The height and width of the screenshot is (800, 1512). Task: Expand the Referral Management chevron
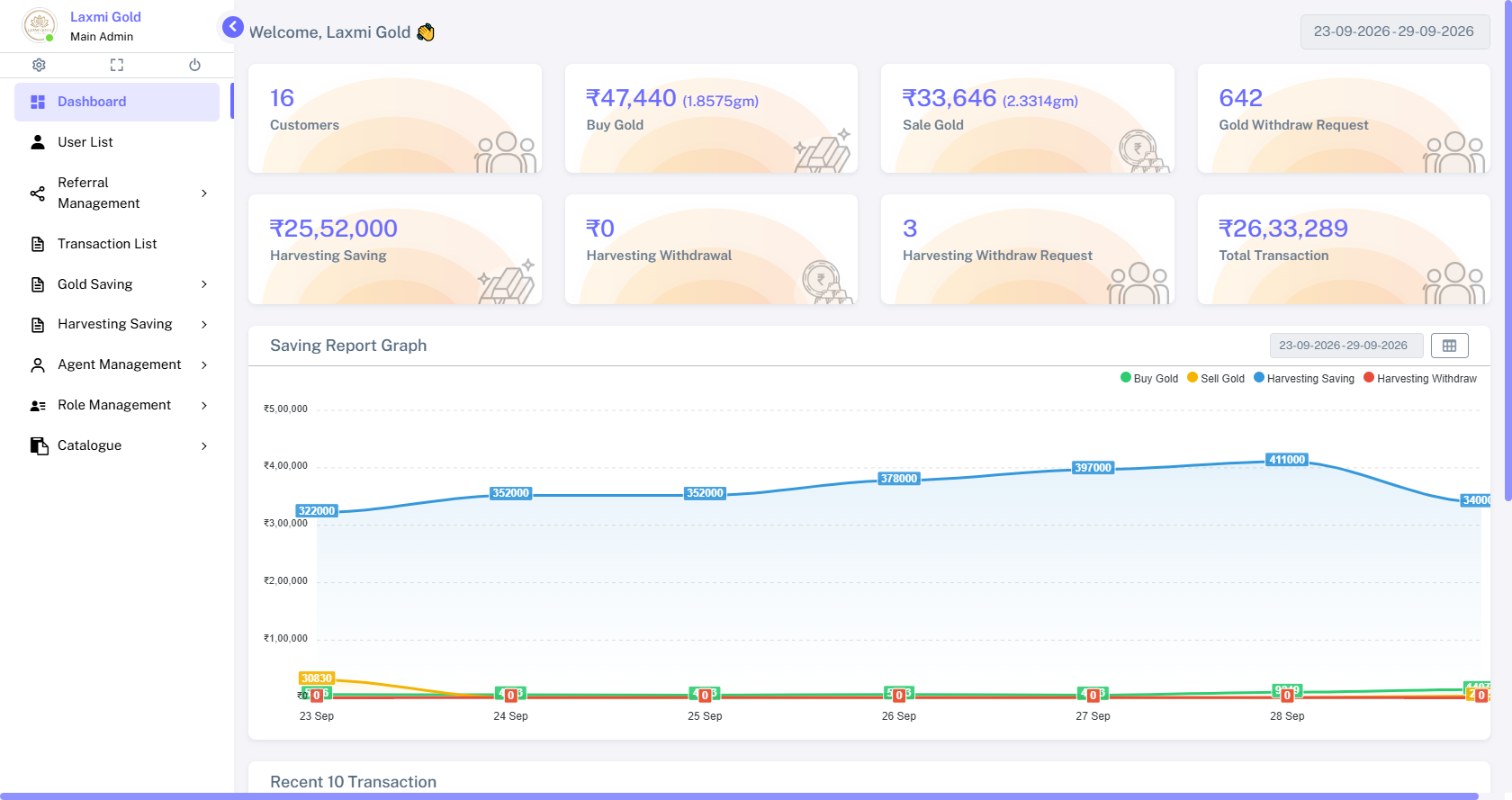pyautogui.click(x=204, y=193)
